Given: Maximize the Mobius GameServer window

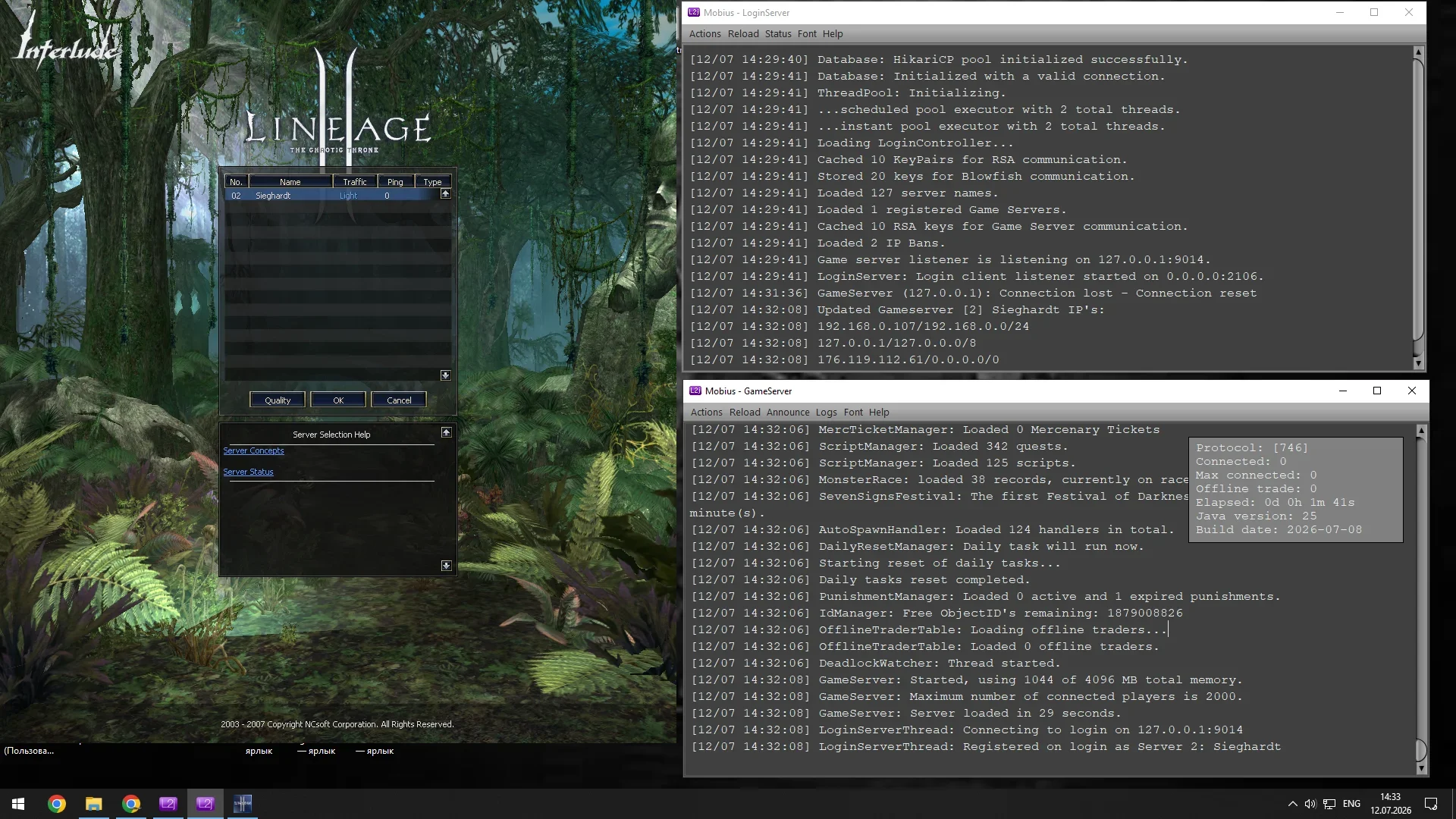Looking at the screenshot, I should coord(1377,391).
